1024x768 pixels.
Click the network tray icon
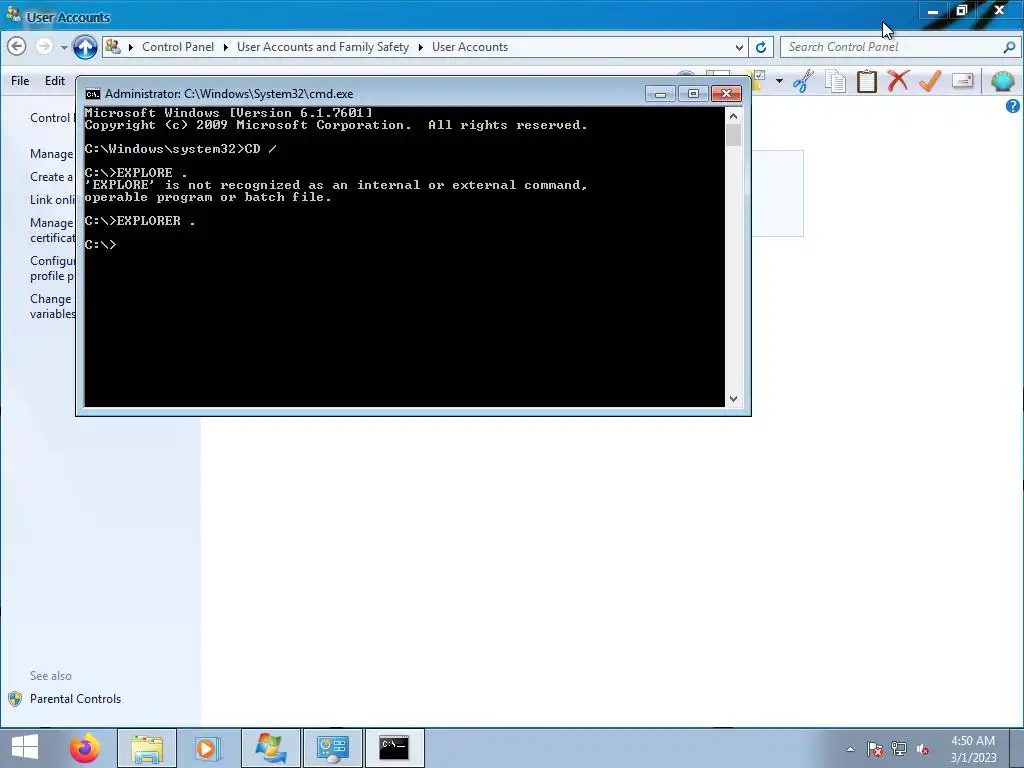click(x=899, y=749)
